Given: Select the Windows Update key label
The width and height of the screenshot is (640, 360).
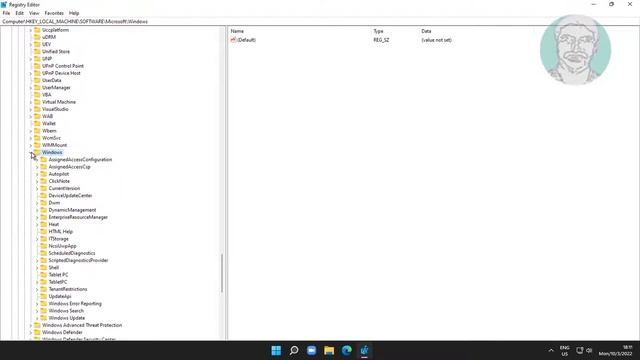Looking at the screenshot, I should pos(67,318).
